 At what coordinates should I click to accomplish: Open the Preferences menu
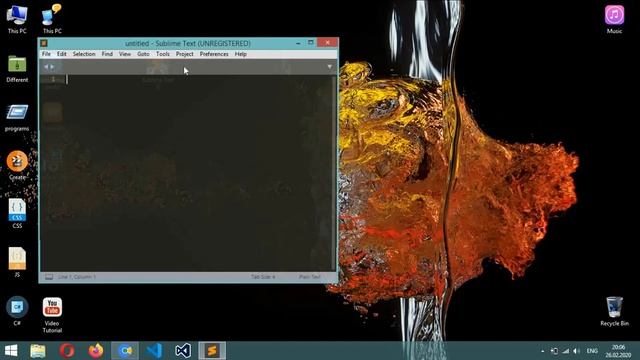click(214, 54)
